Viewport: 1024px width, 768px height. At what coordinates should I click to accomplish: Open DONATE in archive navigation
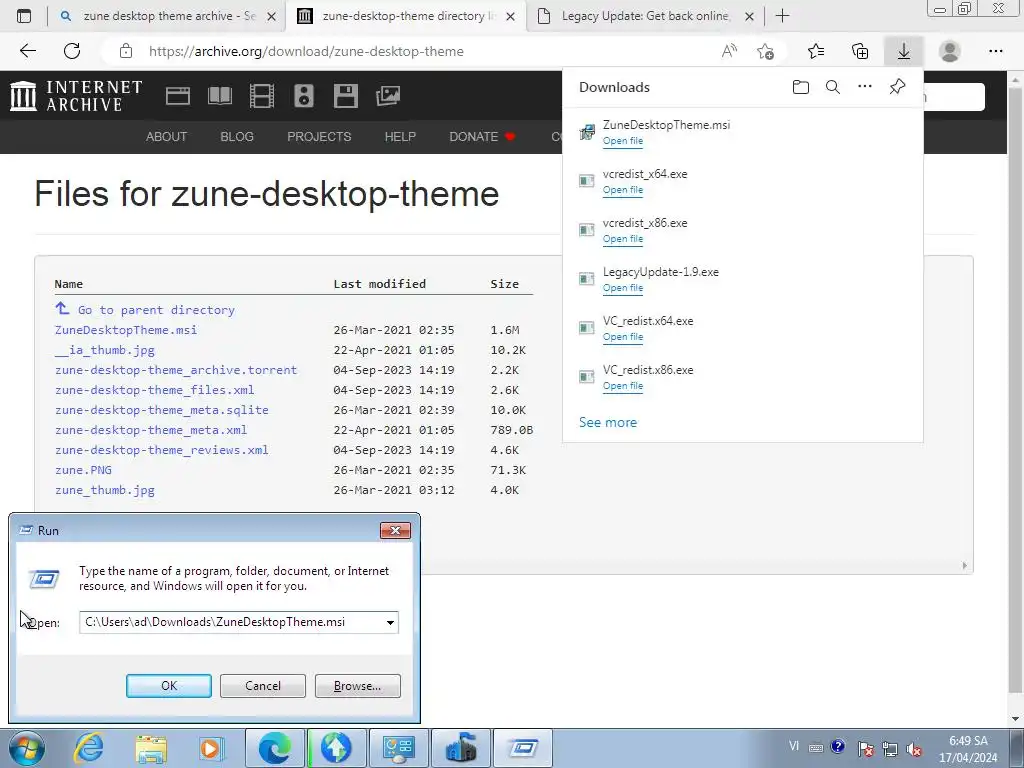[482, 136]
